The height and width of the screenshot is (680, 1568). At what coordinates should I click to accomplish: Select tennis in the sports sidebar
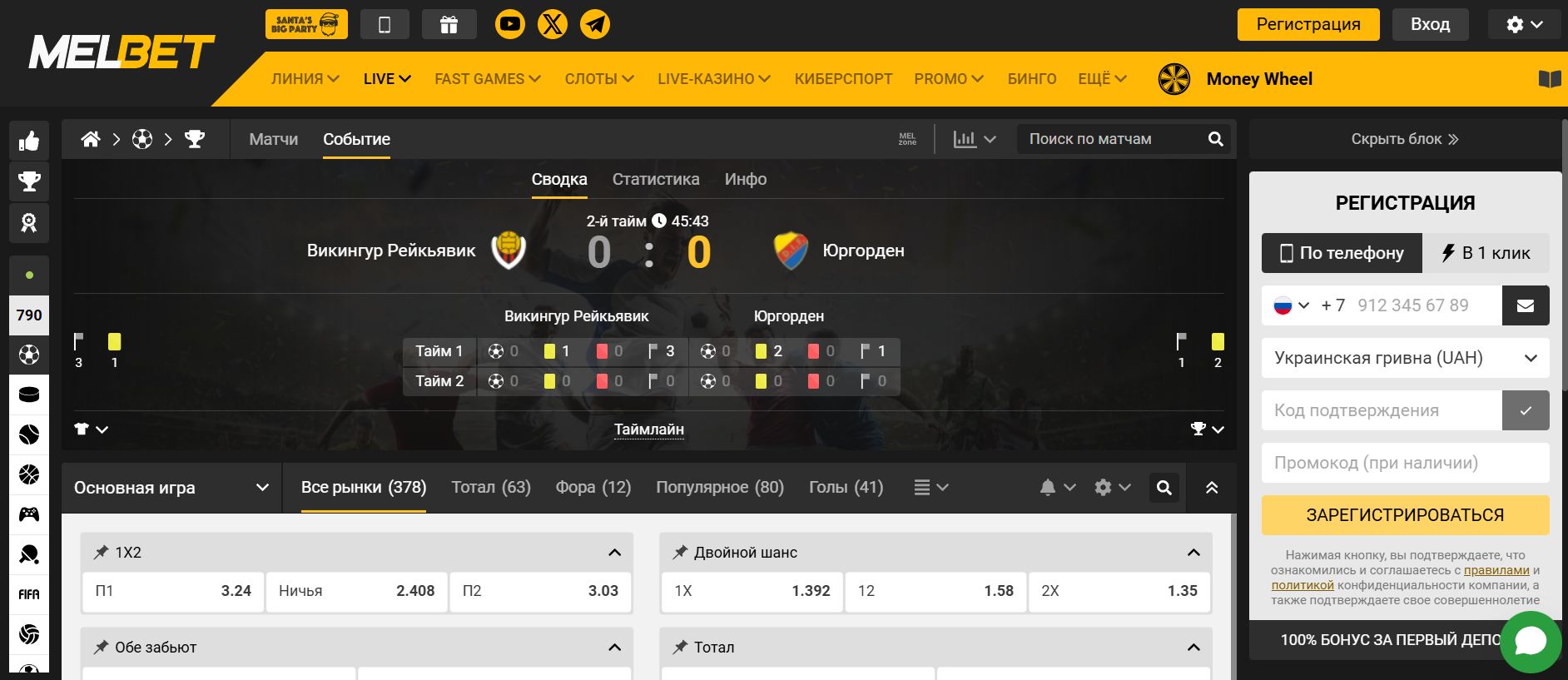tap(29, 434)
